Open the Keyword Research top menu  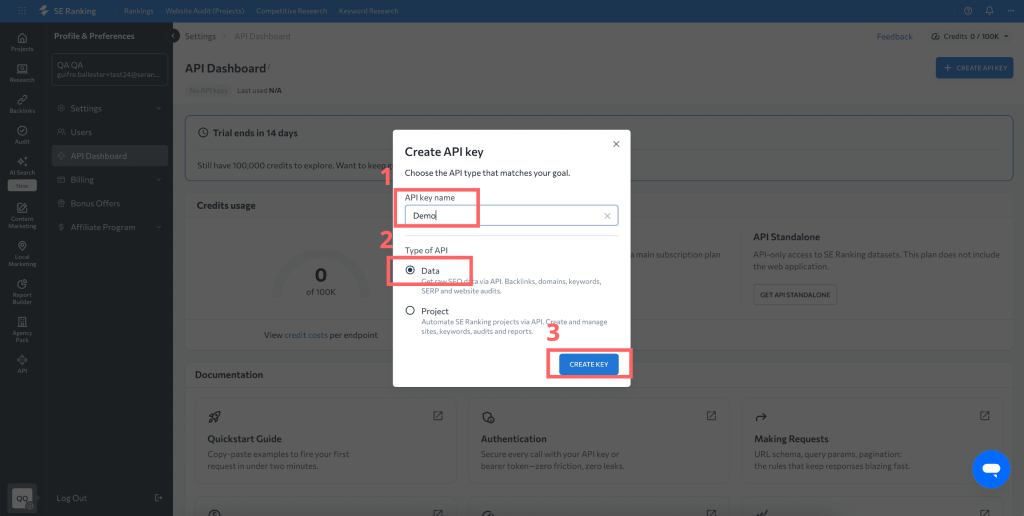click(x=369, y=11)
